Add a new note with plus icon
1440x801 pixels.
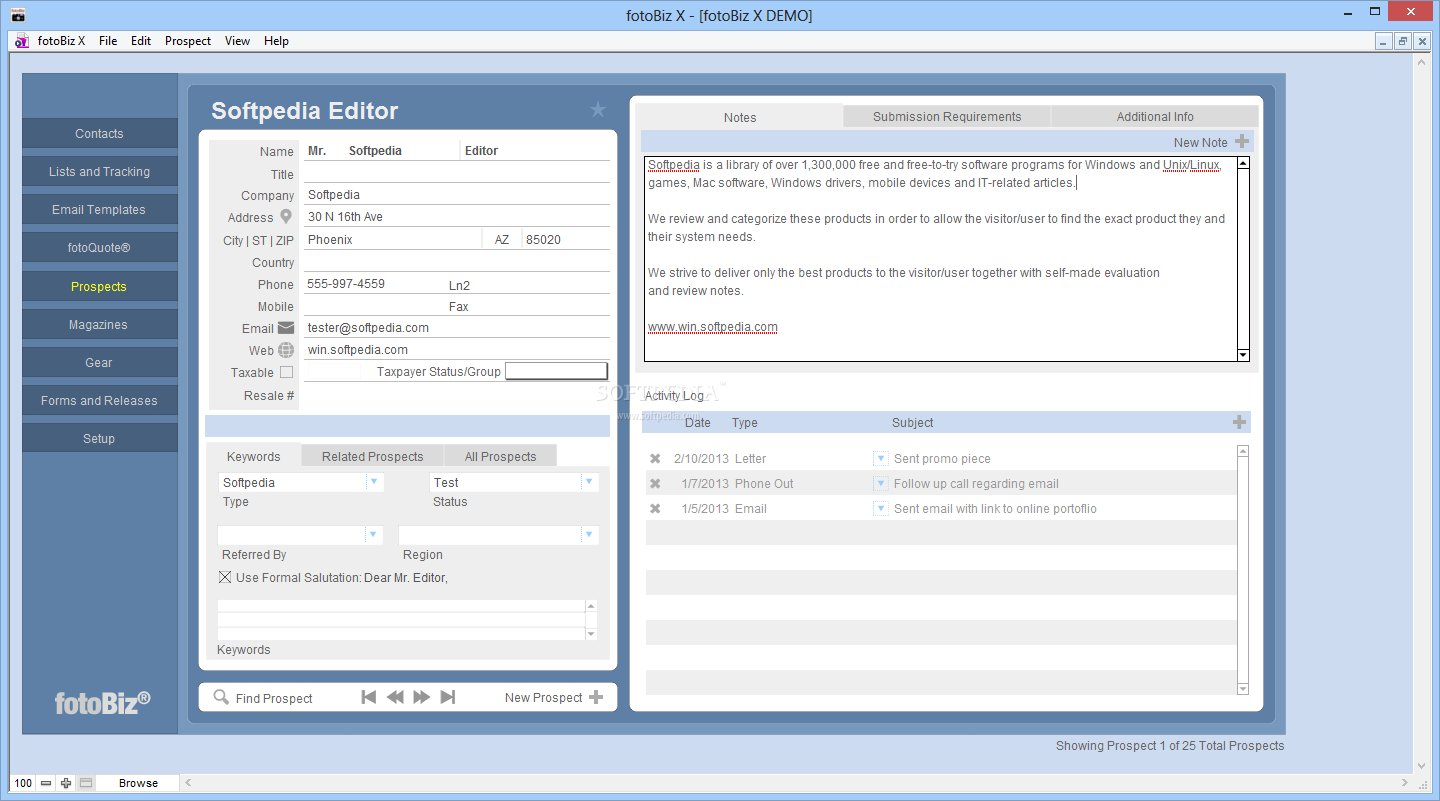point(1242,142)
